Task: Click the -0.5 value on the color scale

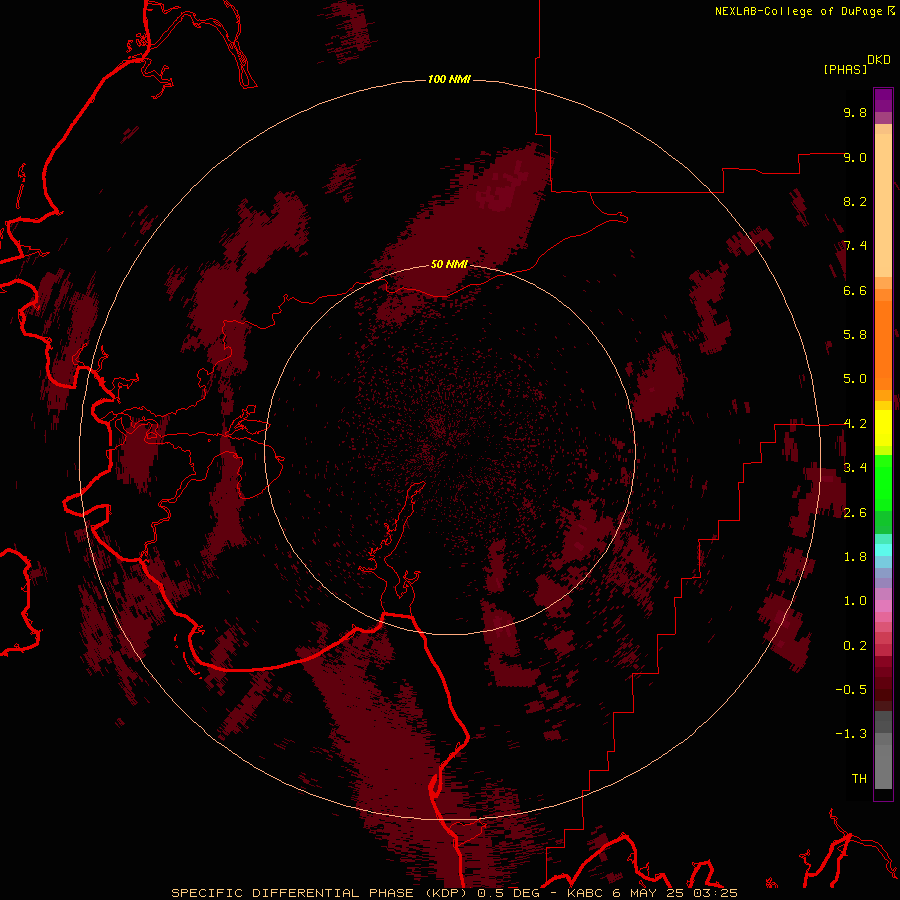Action: (851, 690)
